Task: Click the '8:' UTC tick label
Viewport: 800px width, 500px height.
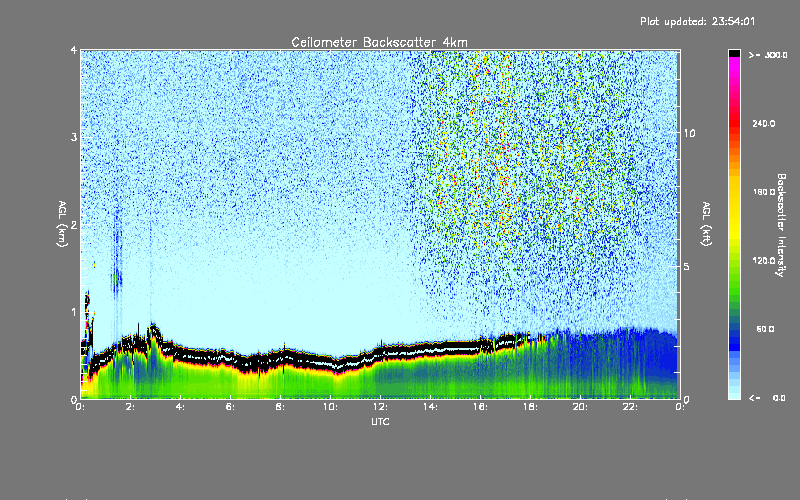Action: (x=281, y=407)
